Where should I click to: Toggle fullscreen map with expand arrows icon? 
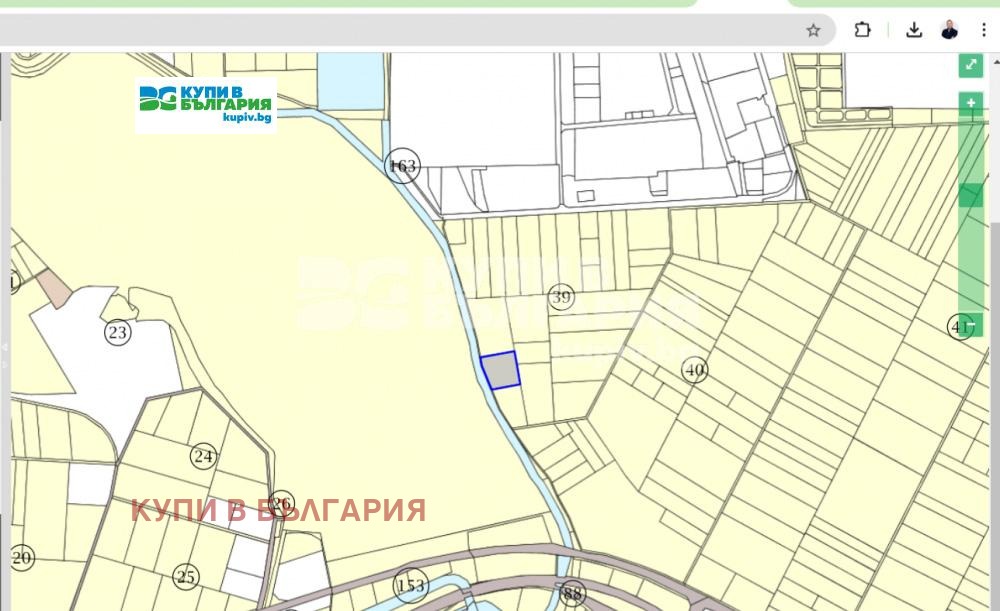pyautogui.click(x=970, y=66)
